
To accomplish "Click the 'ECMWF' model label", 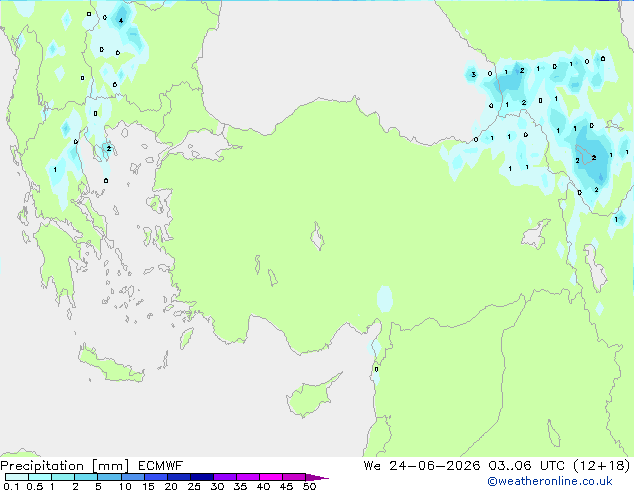I will pyautogui.click(x=161, y=466).
